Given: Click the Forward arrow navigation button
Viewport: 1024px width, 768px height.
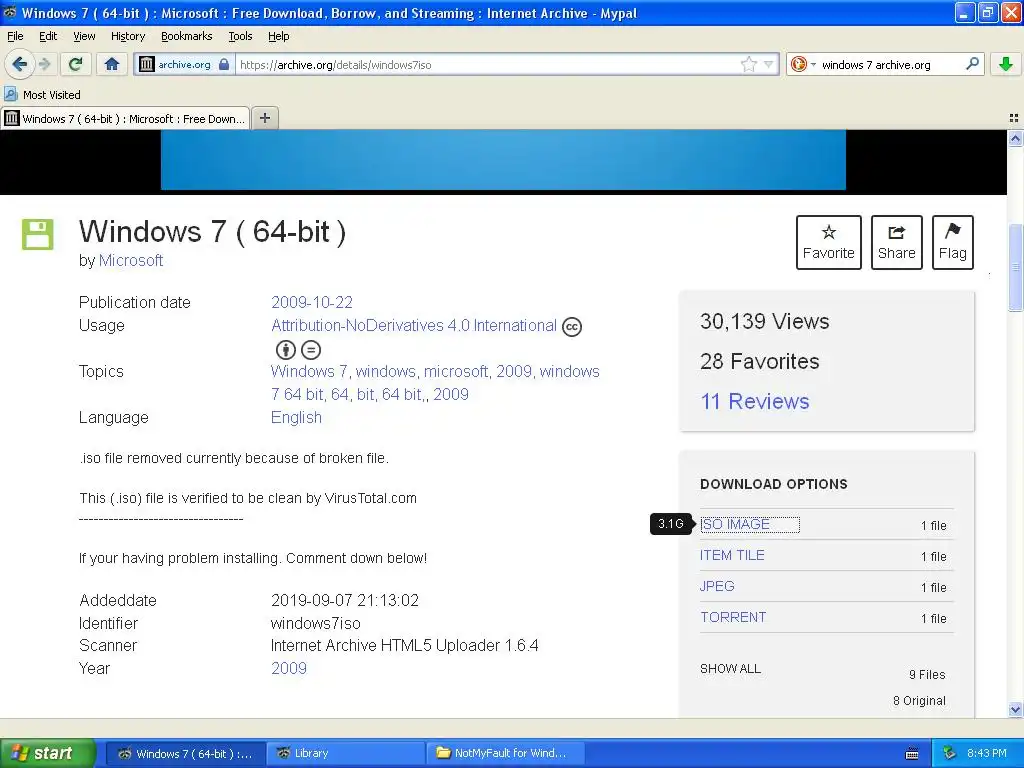Looking at the screenshot, I should point(45,64).
